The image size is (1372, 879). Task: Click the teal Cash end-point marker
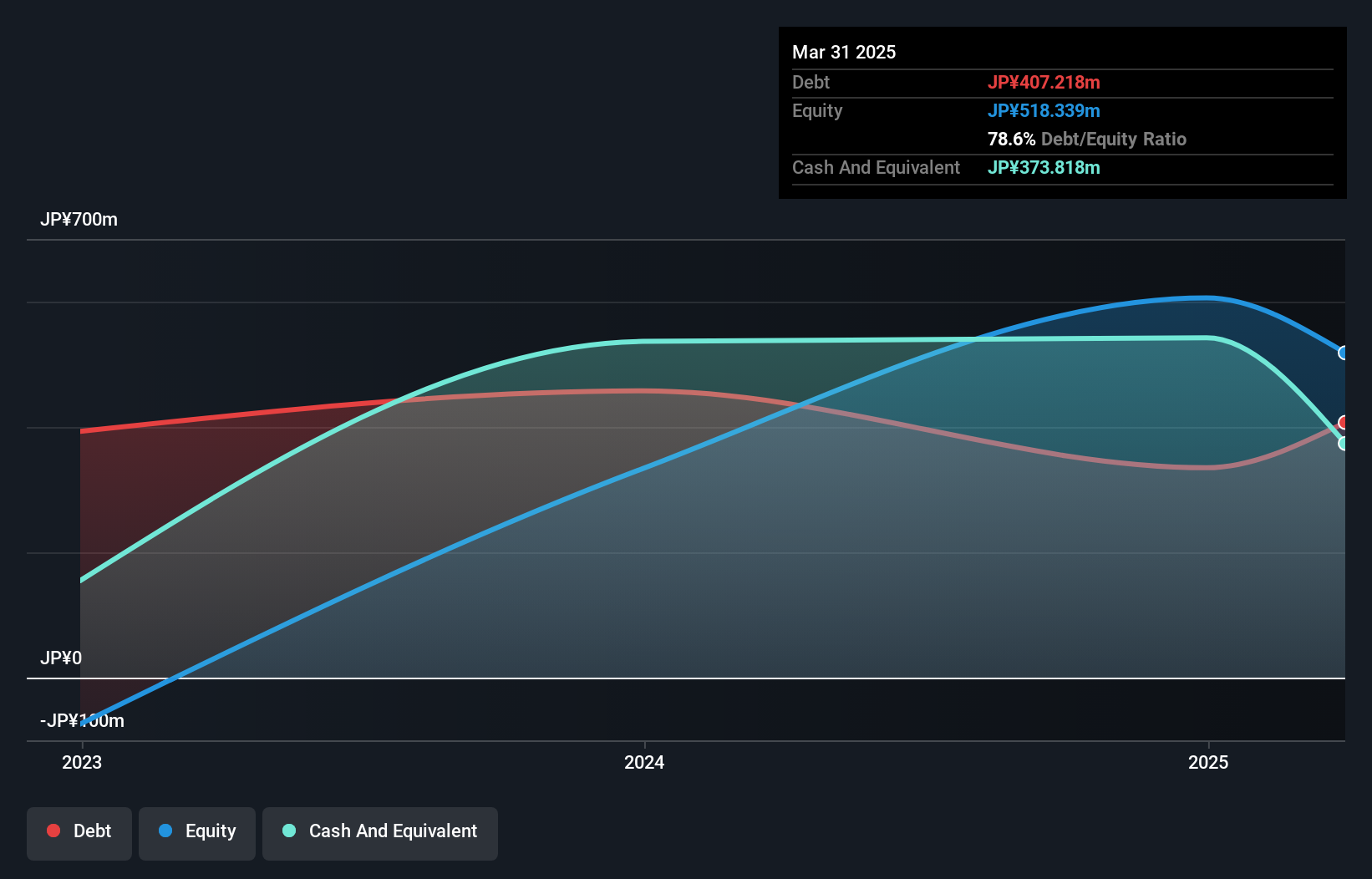[x=1343, y=444]
